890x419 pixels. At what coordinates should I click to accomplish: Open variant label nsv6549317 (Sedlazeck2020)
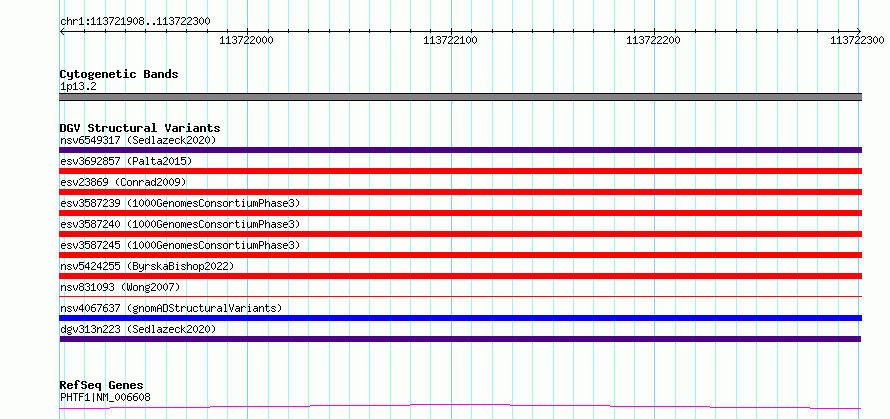138,140
